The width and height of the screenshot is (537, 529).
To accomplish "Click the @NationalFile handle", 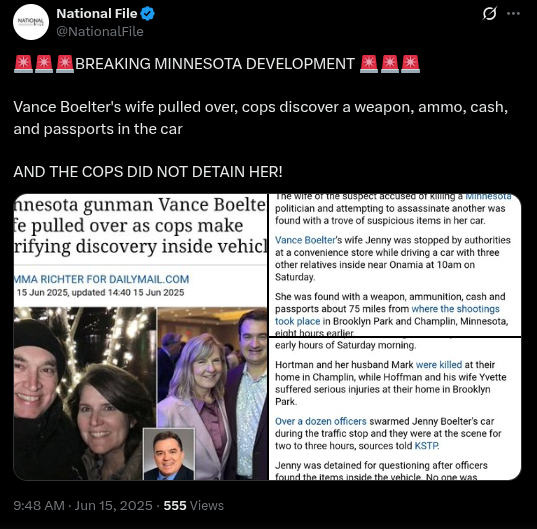I will [x=100, y=32].
